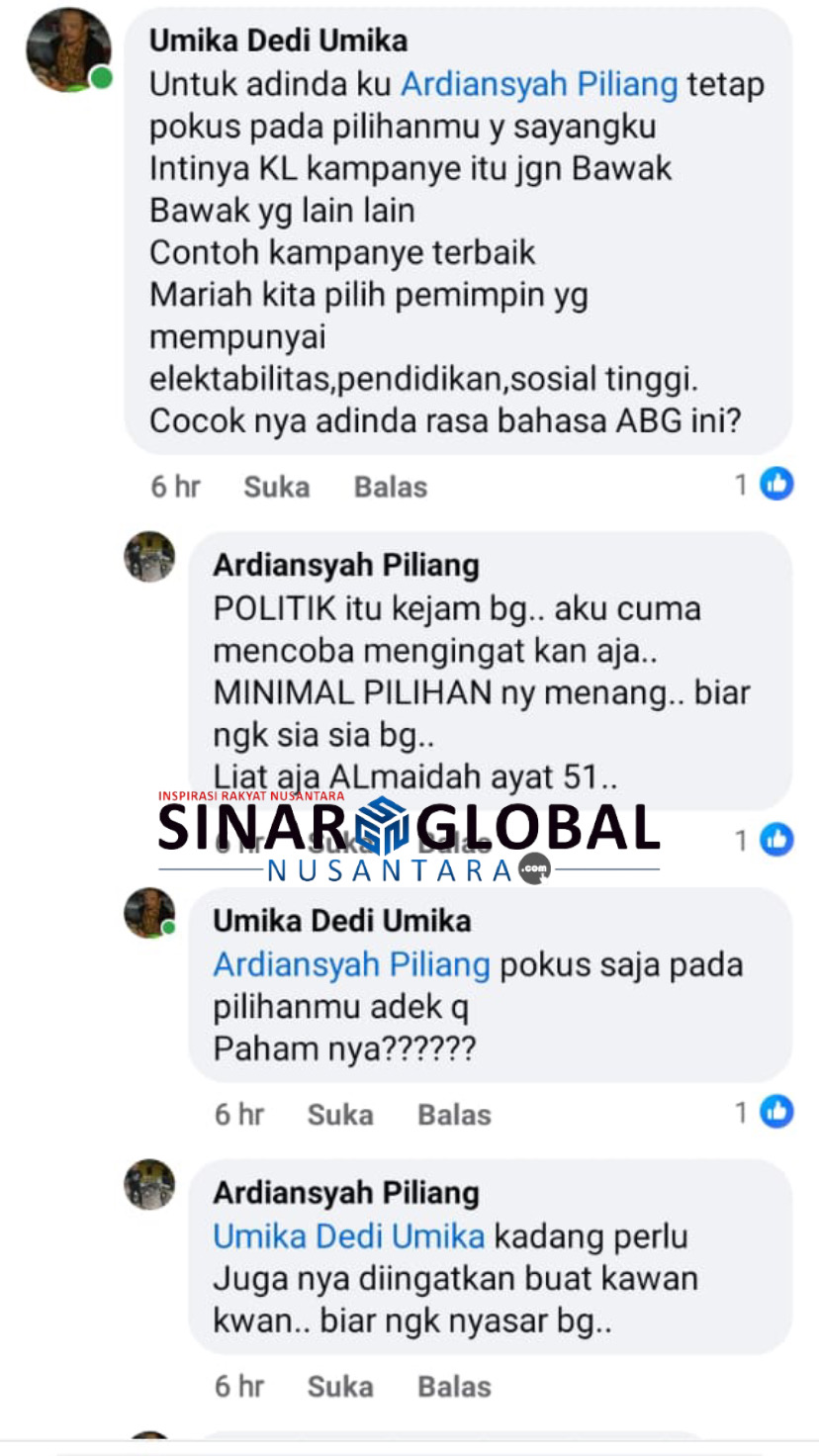Click the 6 hr timestamp on top comment
The height and width of the screenshot is (1456, 819).
click(176, 487)
